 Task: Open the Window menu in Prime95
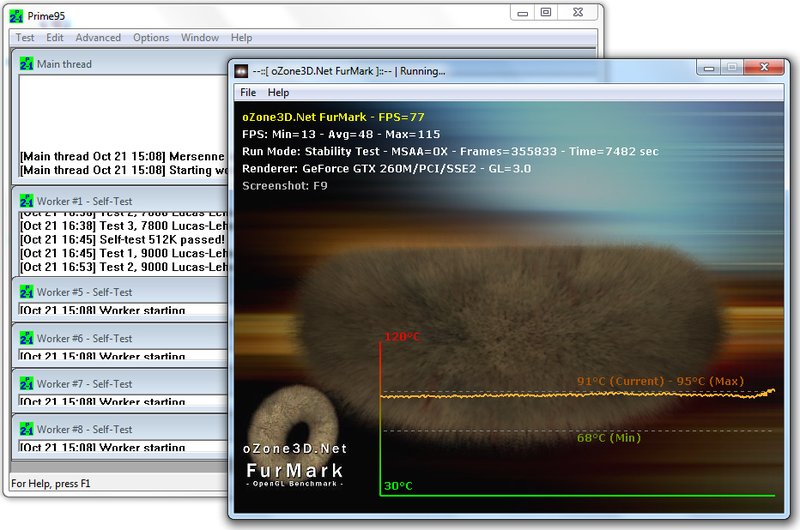click(x=200, y=38)
